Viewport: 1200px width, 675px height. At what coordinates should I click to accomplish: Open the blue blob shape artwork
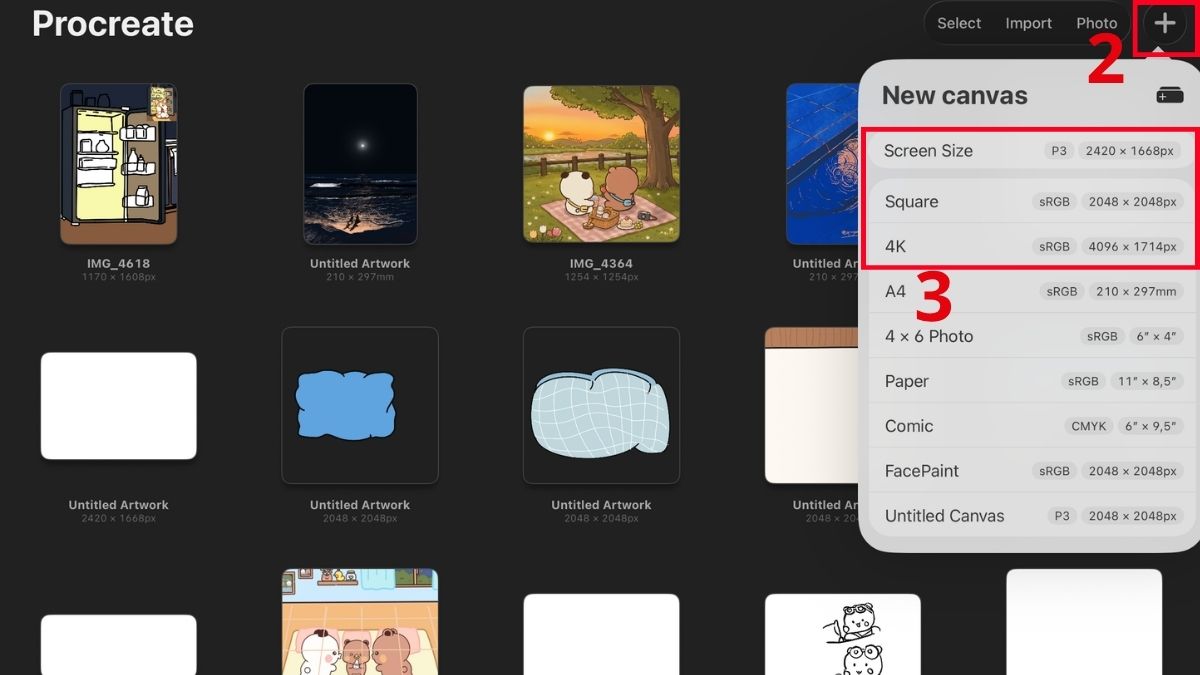(360, 405)
